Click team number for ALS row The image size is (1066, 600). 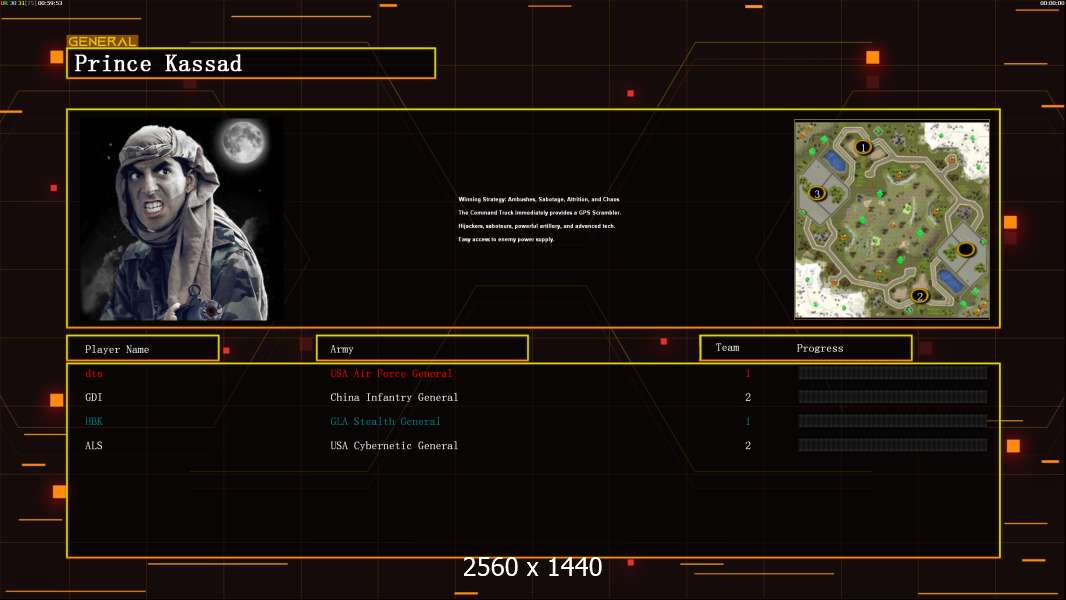[748, 445]
